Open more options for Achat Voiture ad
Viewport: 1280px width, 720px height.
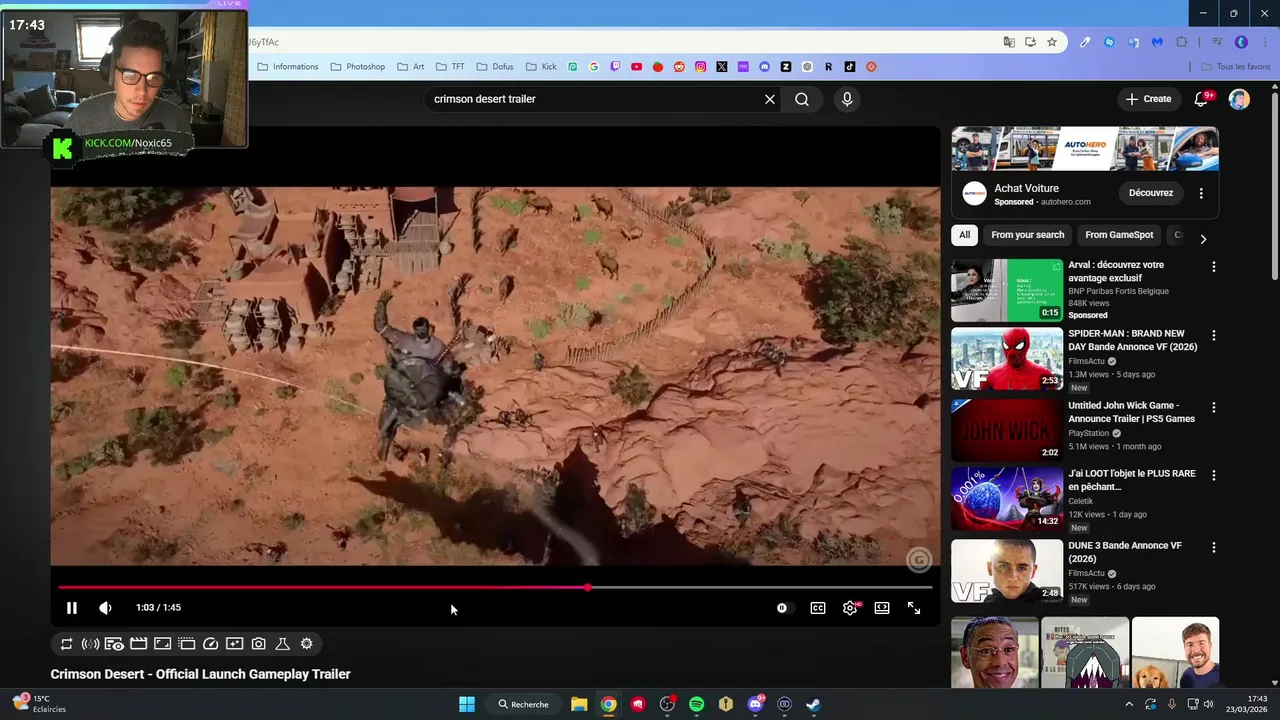1201,193
